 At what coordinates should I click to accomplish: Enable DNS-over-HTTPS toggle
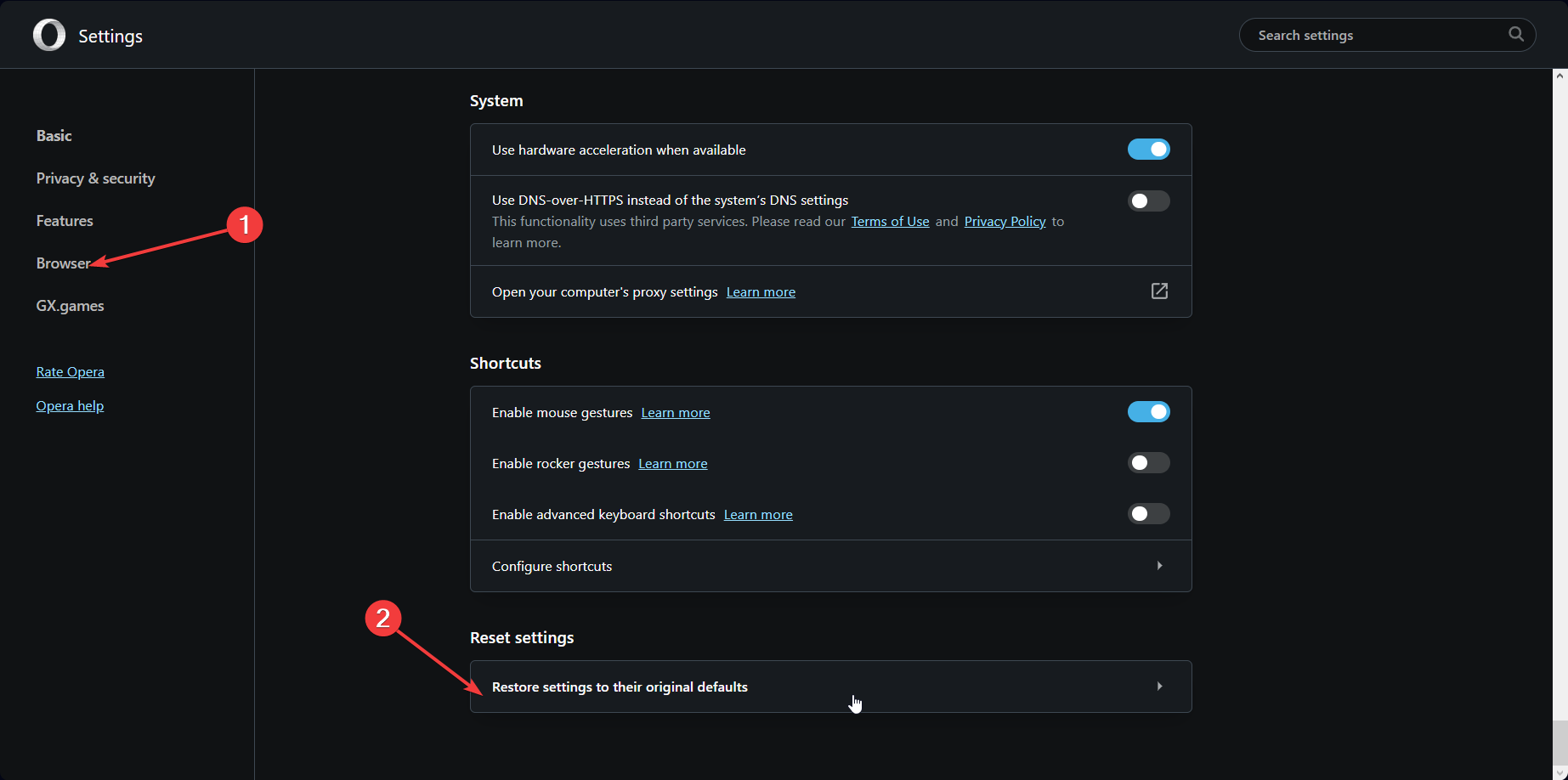click(x=1149, y=201)
